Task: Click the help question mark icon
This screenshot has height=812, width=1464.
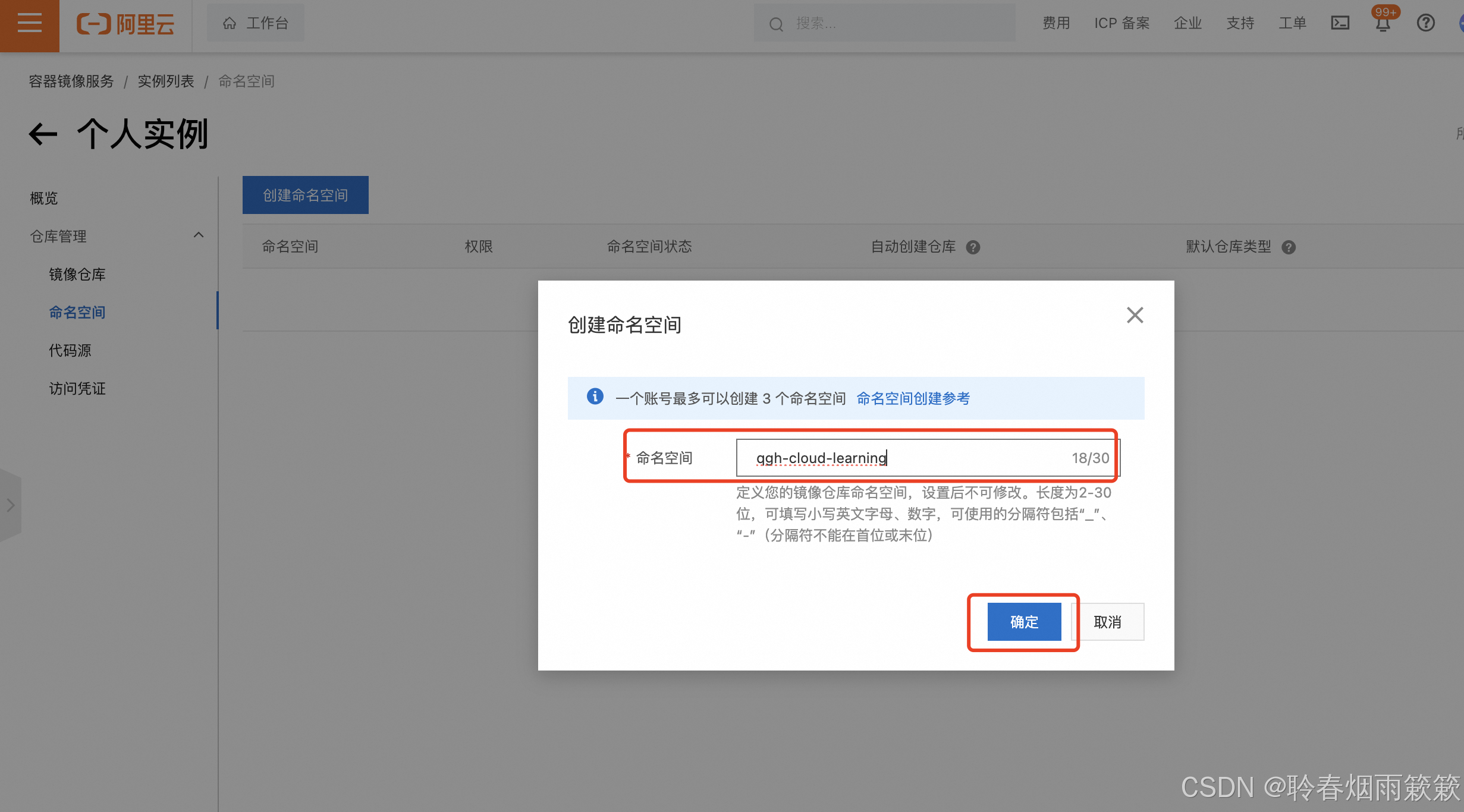Action: point(1425,23)
